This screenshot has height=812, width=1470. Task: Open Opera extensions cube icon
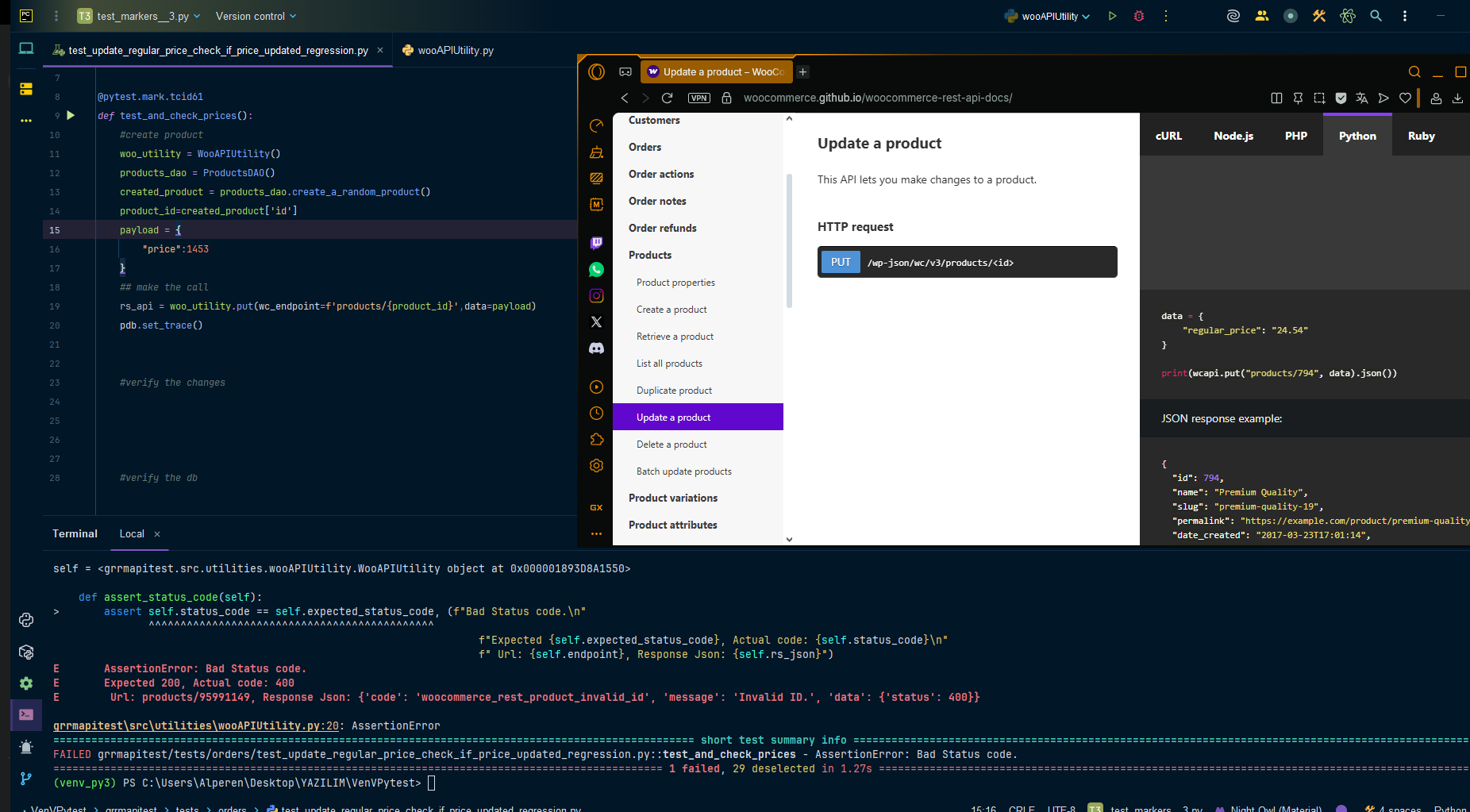(596, 440)
